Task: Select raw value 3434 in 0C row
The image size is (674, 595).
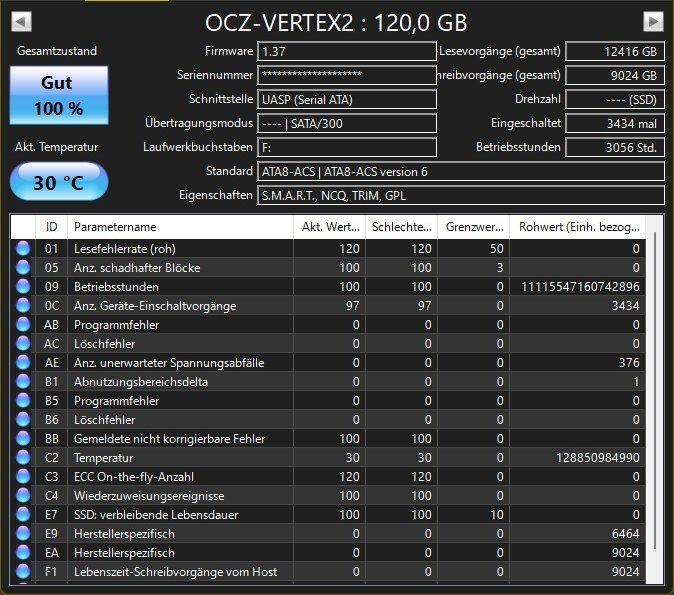Action: point(626,306)
